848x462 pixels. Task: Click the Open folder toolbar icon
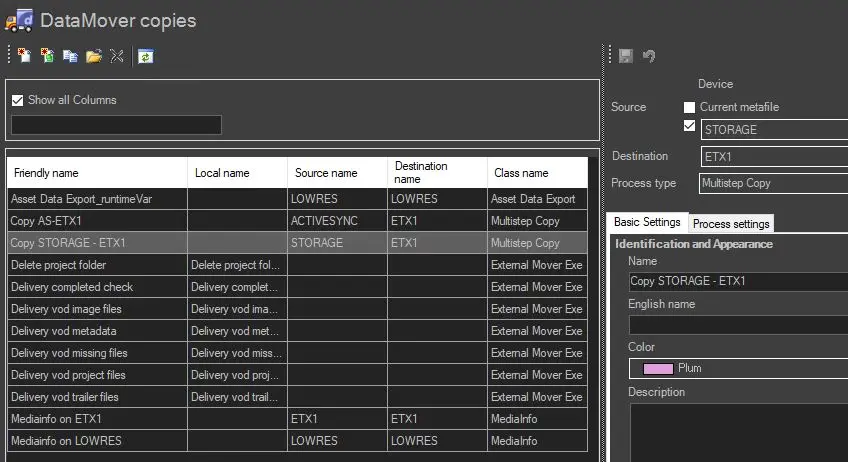(x=93, y=56)
